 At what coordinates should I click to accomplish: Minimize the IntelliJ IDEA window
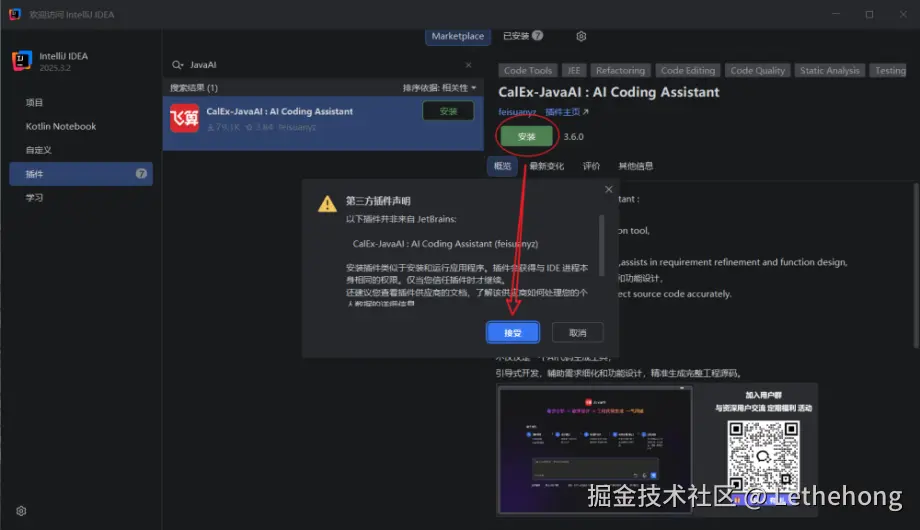coord(836,14)
